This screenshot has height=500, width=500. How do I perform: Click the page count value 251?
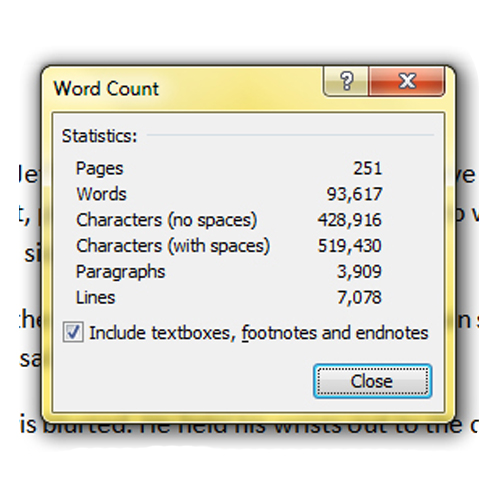(x=367, y=168)
